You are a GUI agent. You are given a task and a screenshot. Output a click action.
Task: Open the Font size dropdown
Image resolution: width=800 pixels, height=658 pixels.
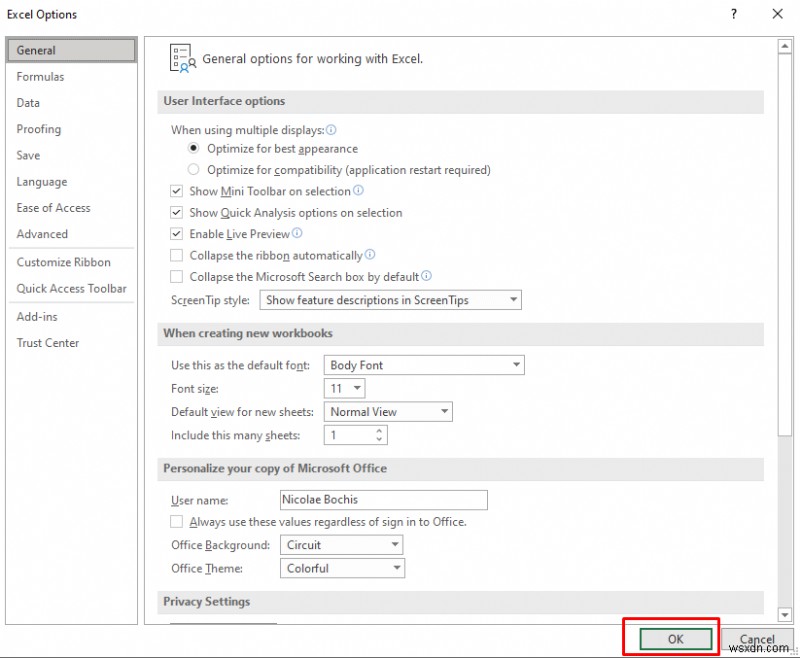(344, 388)
